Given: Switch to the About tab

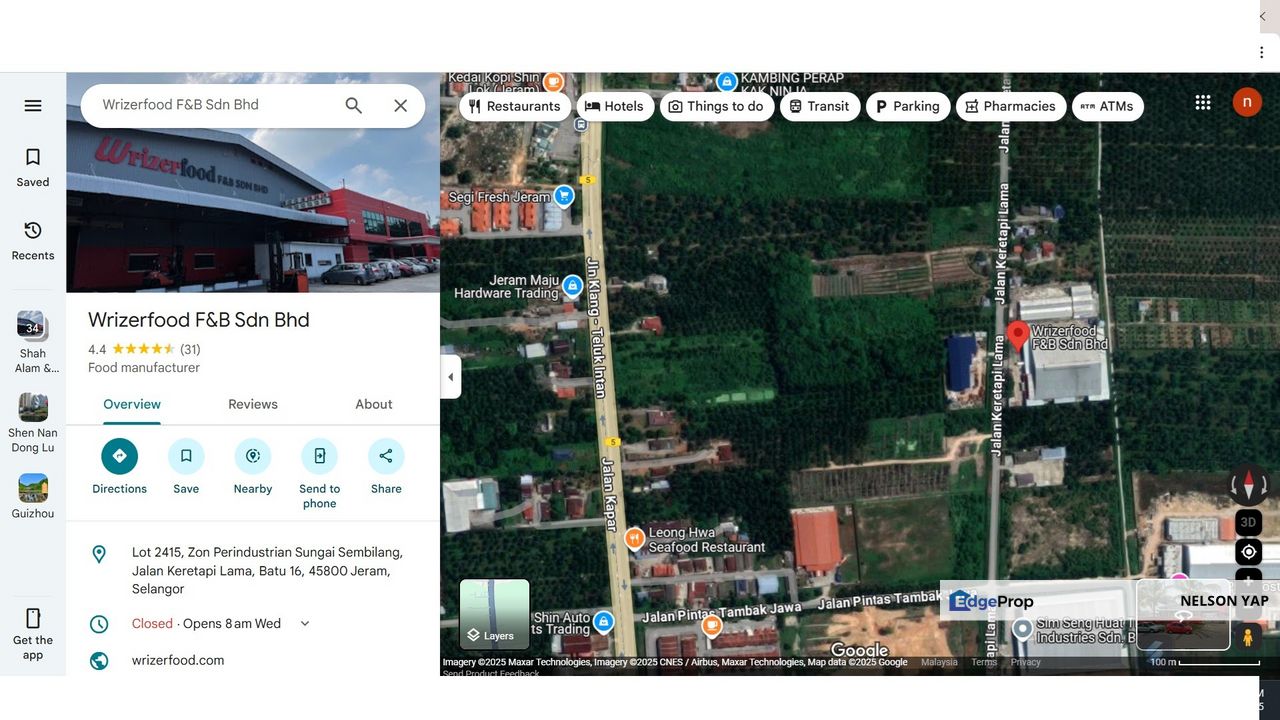Looking at the screenshot, I should click(x=374, y=404).
